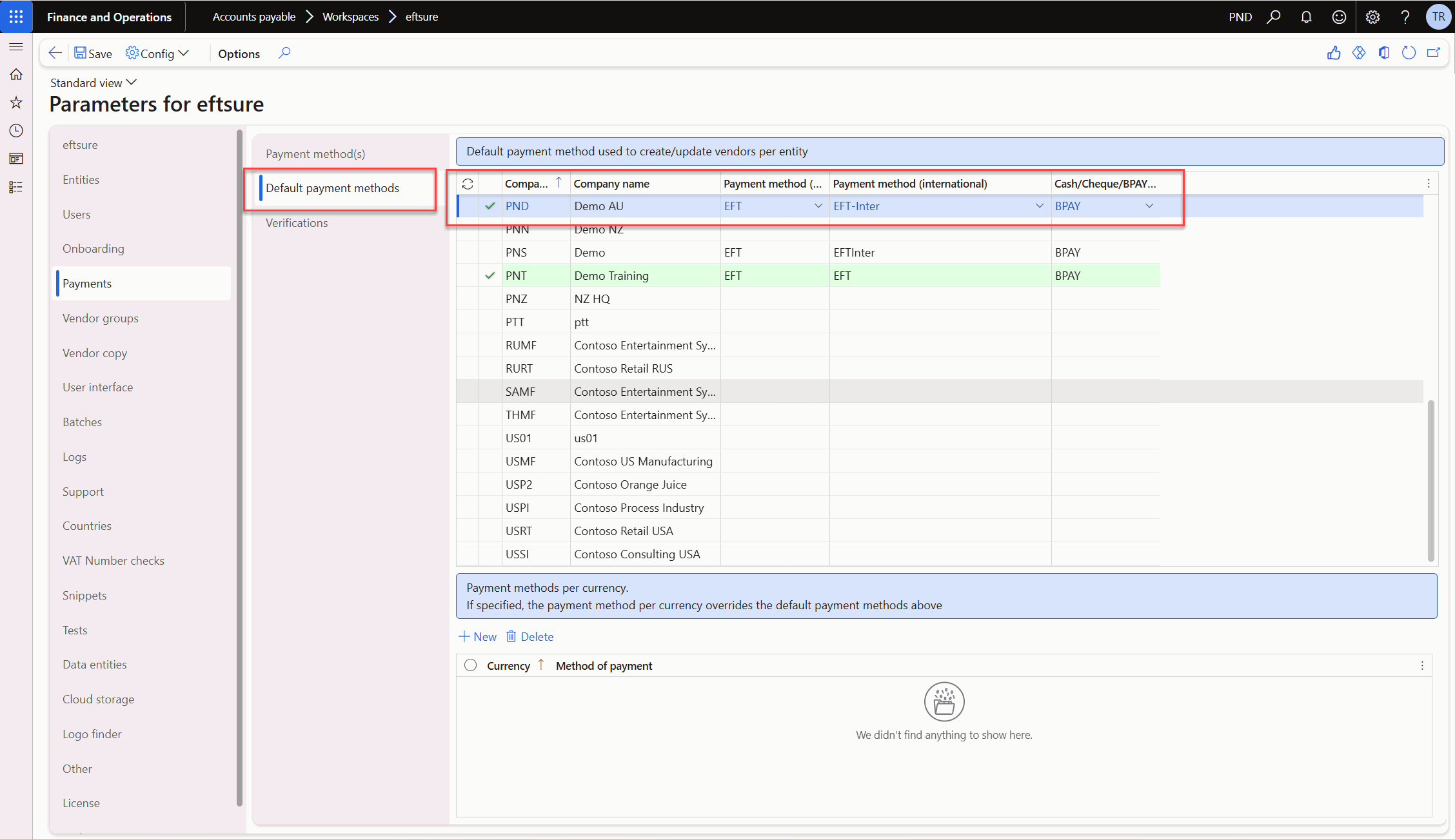Toggle row selection checkmark for PND
Screen dimensions: 1455x840
[490, 206]
